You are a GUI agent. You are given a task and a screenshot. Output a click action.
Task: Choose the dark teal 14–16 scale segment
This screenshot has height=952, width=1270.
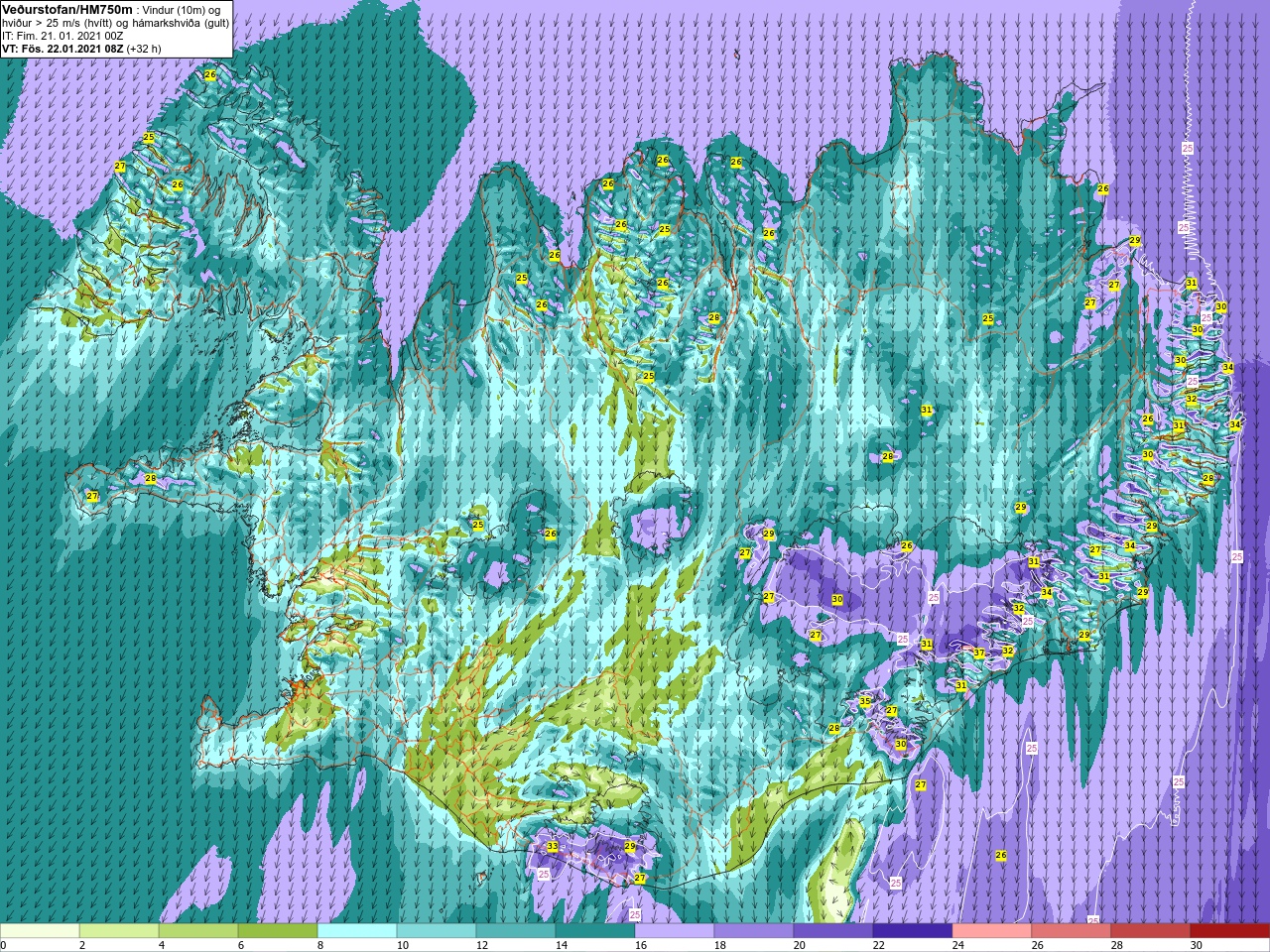[x=595, y=931]
